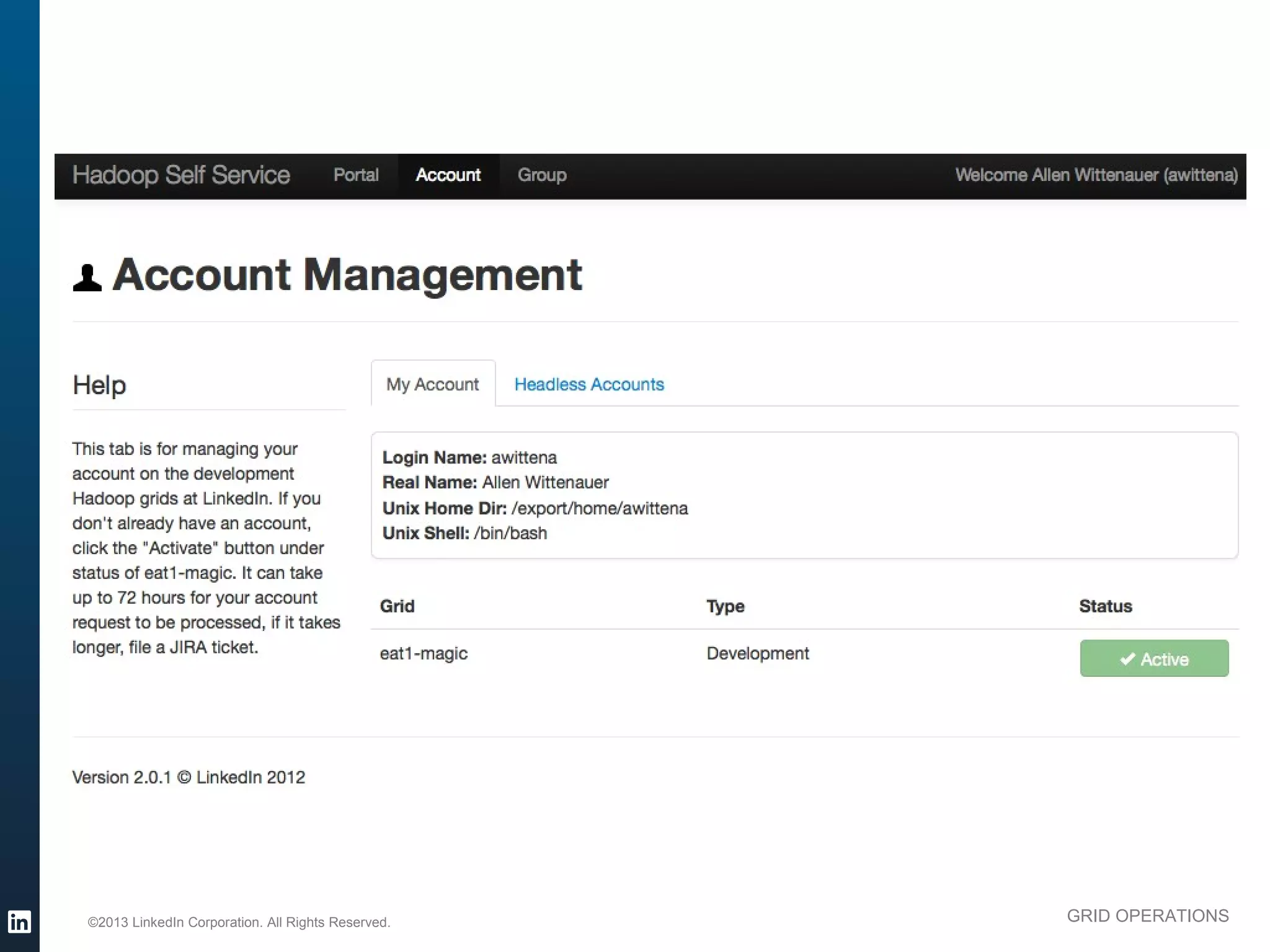Open the Hadoop Self Service brand link
This screenshot has height=952, width=1270.
pos(181,175)
